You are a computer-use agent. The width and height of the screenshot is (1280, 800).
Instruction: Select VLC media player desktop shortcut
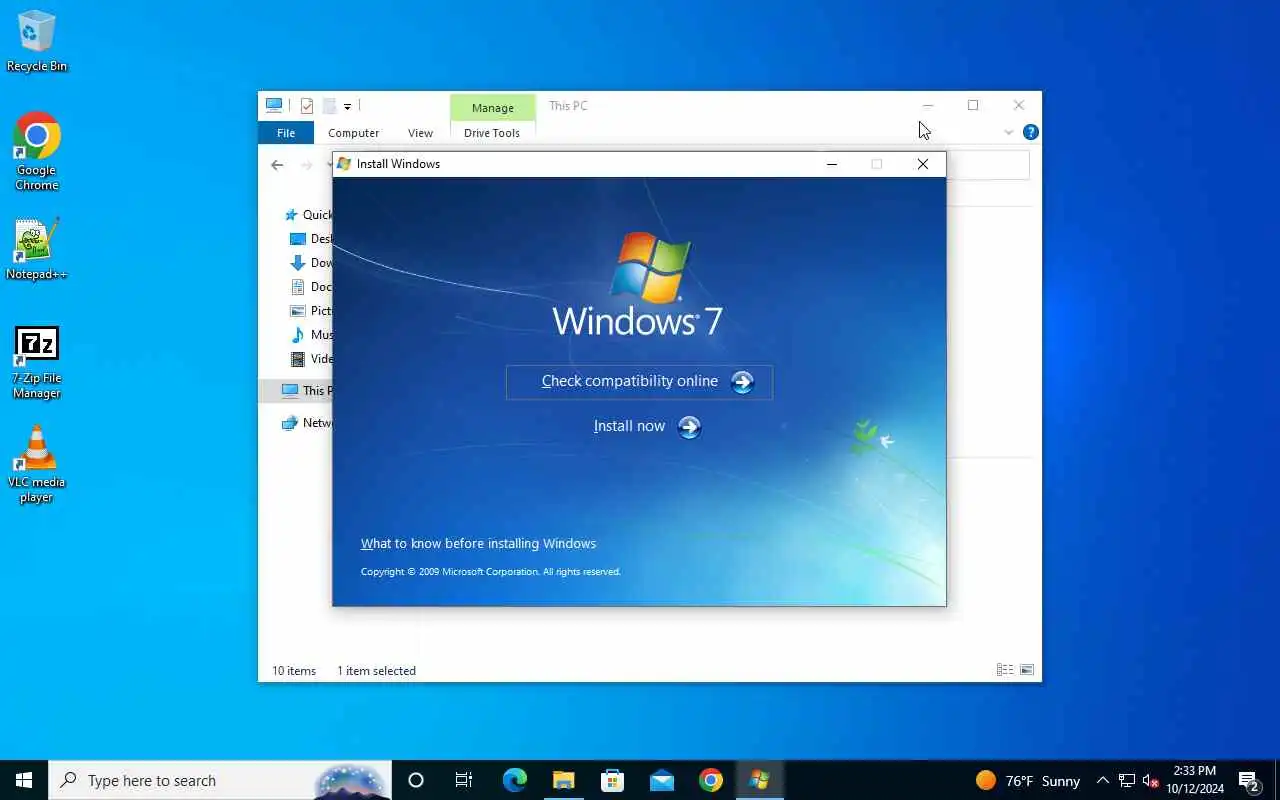[x=37, y=464]
